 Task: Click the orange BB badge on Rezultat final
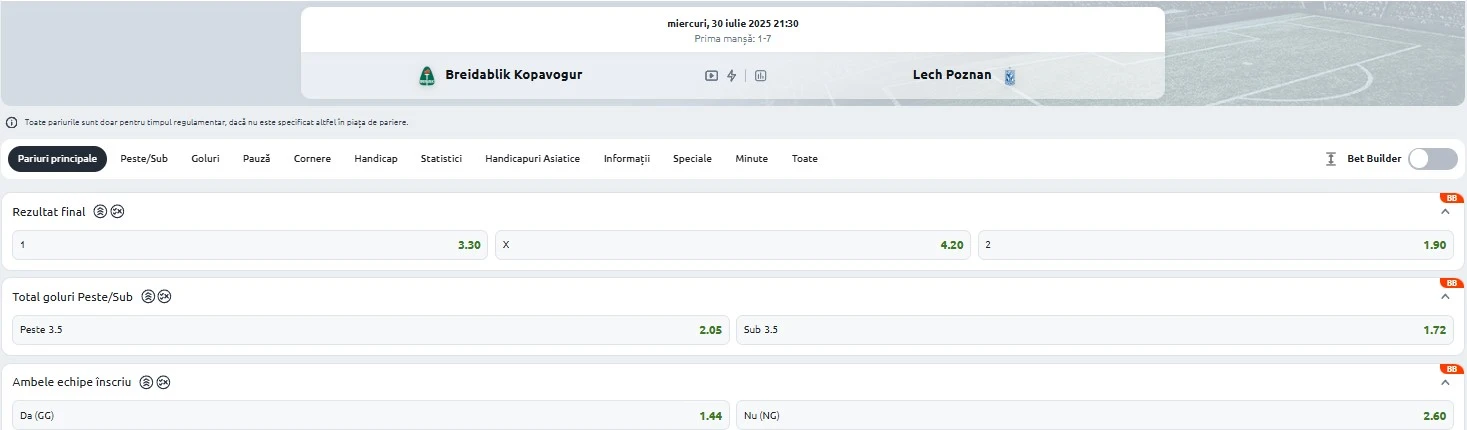pyautogui.click(x=1450, y=198)
